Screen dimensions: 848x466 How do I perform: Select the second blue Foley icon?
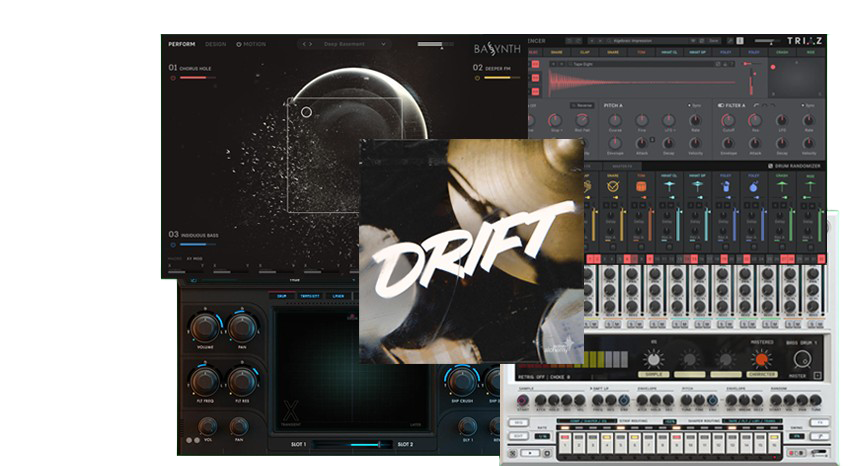(754, 186)
